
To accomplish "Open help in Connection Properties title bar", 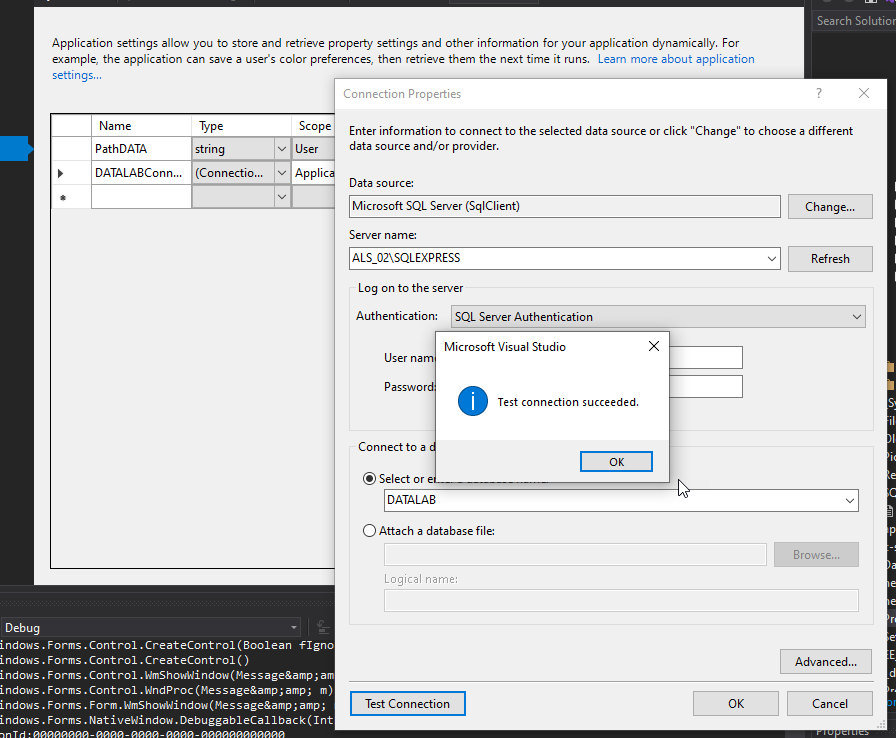I will 819,93.
